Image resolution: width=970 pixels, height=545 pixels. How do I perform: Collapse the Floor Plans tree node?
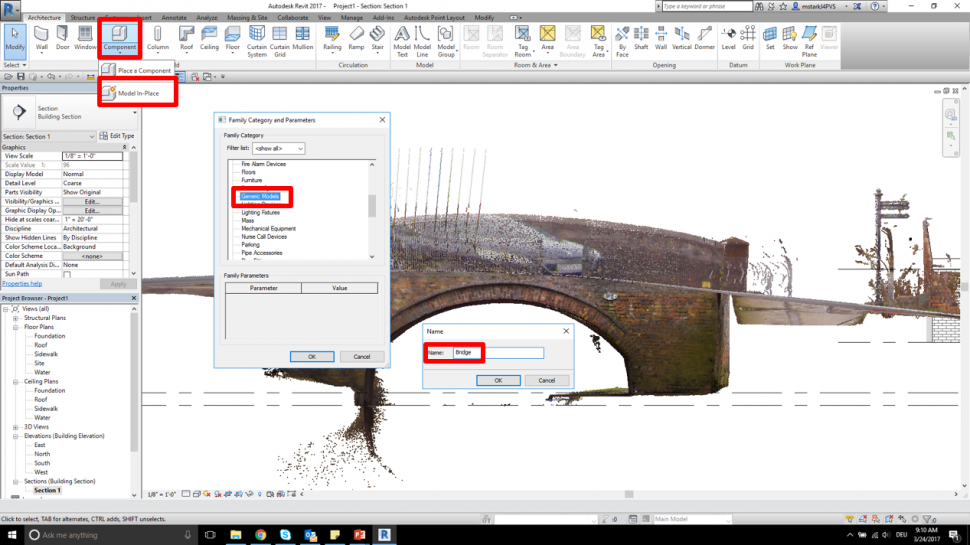point(16,327)
